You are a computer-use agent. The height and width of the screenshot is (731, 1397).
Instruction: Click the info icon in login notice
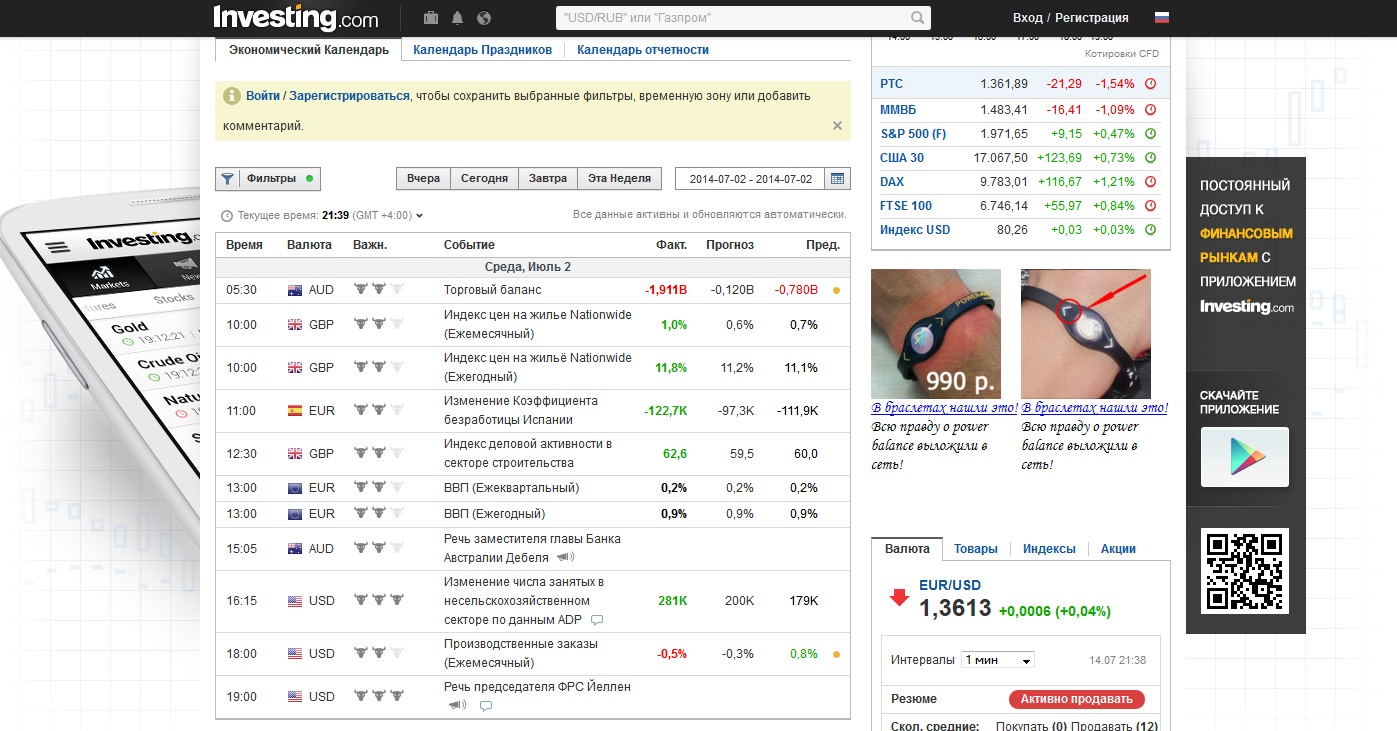coord(232,96)
